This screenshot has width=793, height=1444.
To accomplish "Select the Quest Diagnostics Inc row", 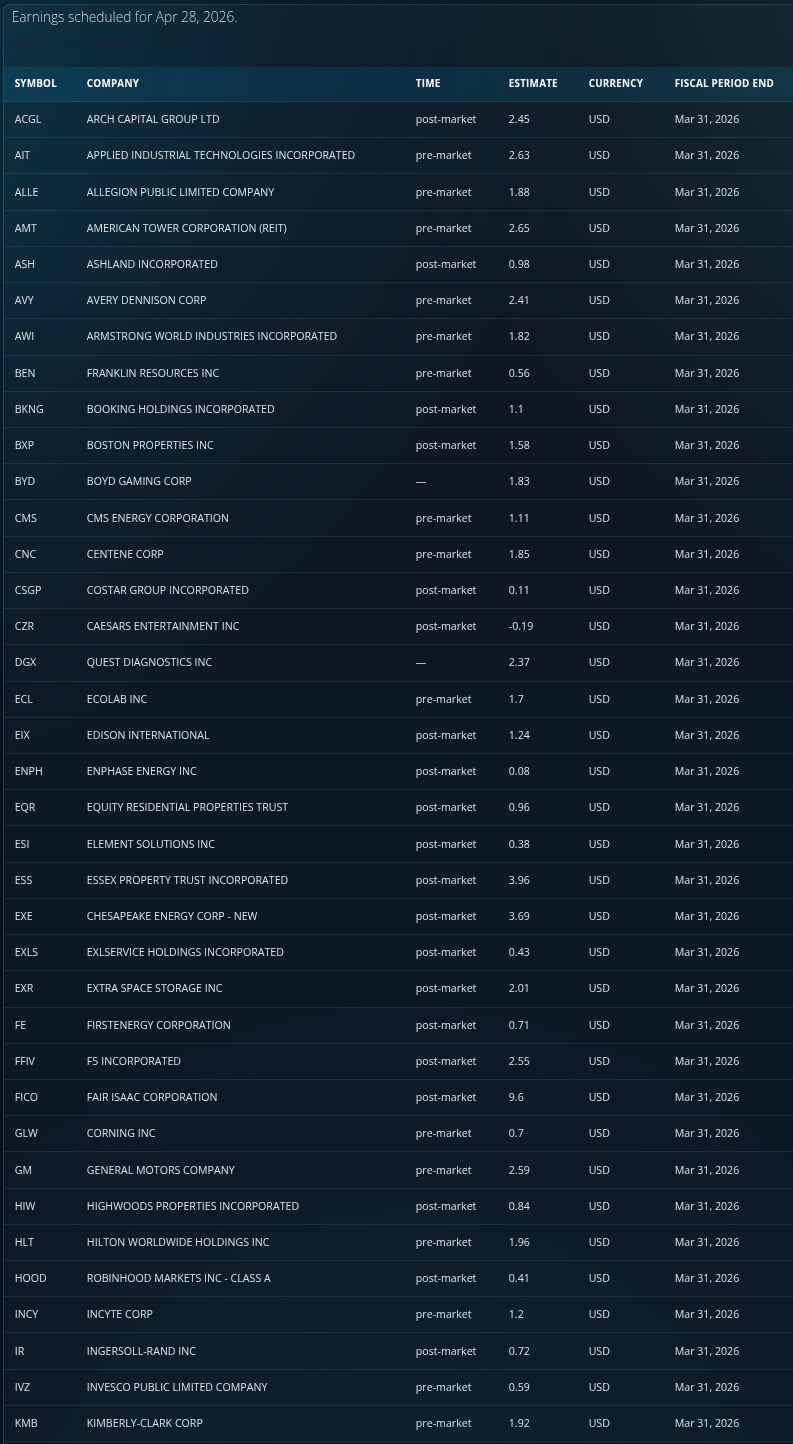I will (x=149, y=662).
